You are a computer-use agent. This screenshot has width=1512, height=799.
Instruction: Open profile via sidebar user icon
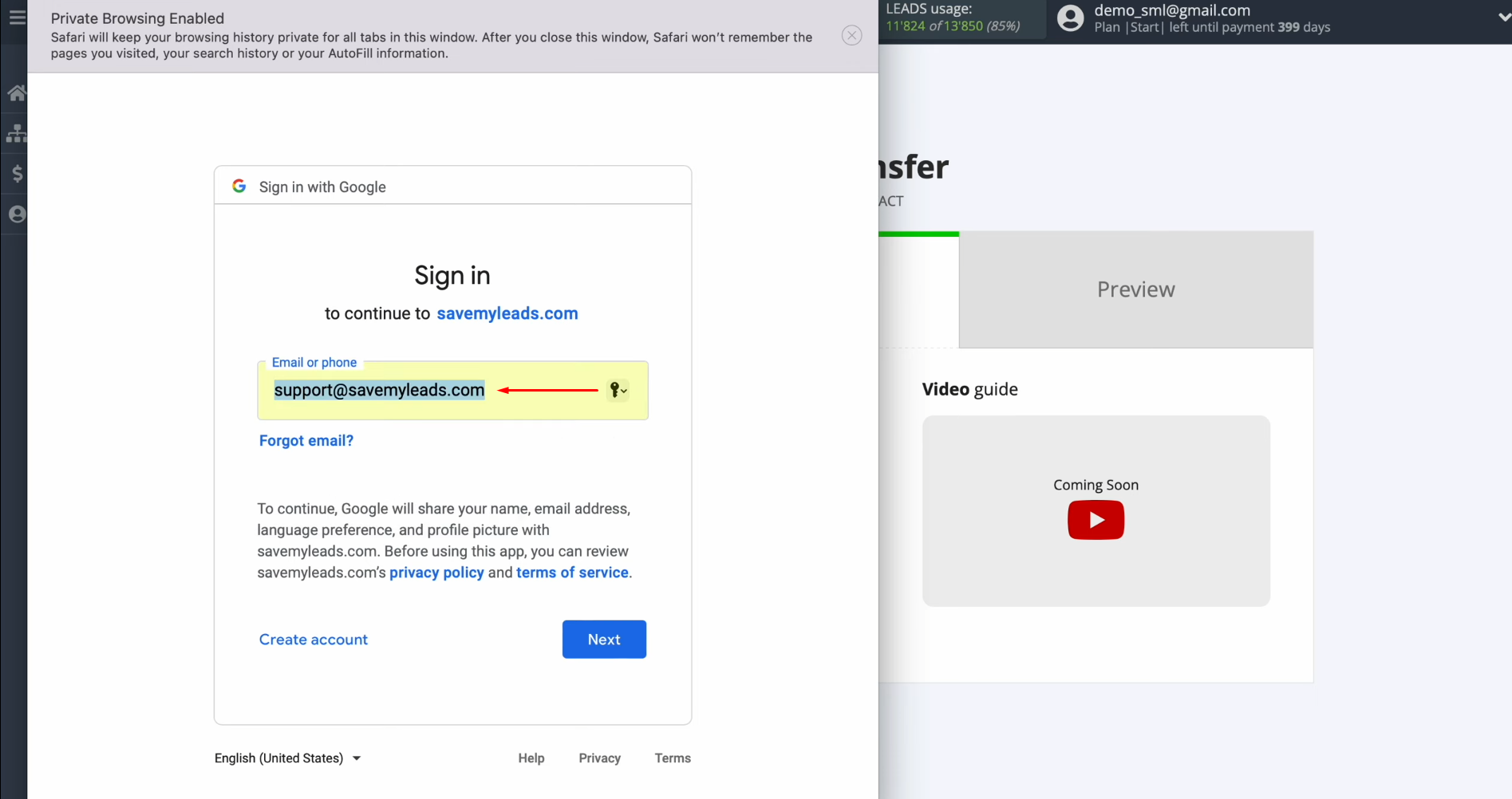(17, 214)
